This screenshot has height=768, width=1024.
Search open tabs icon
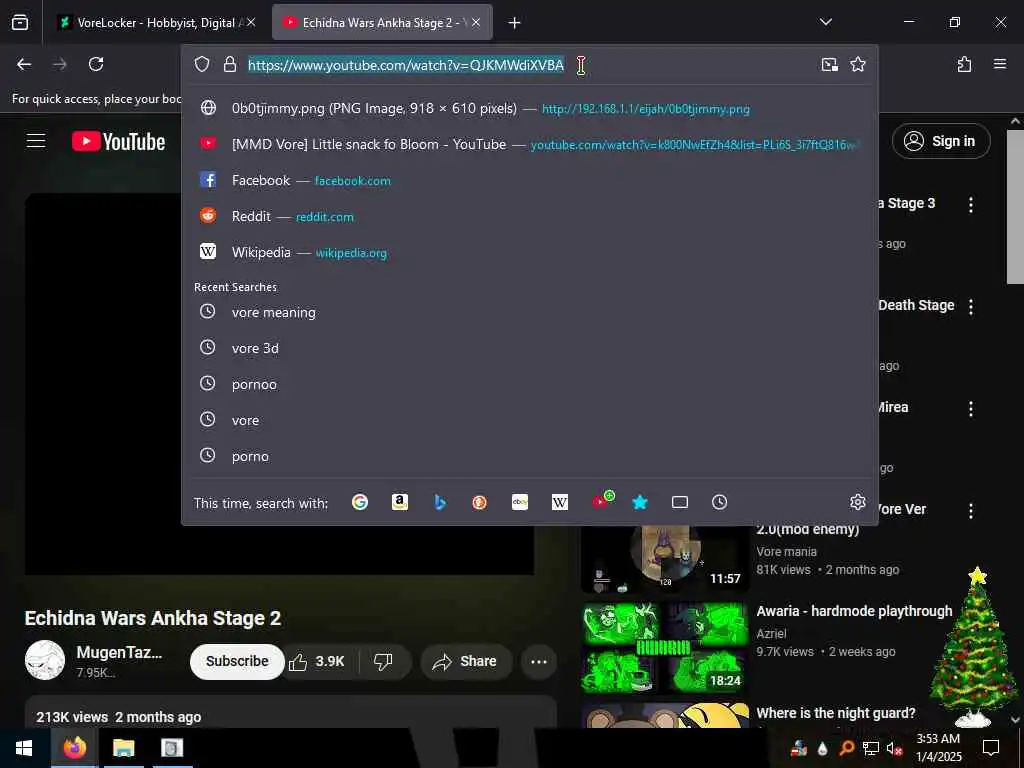point(680,502)
